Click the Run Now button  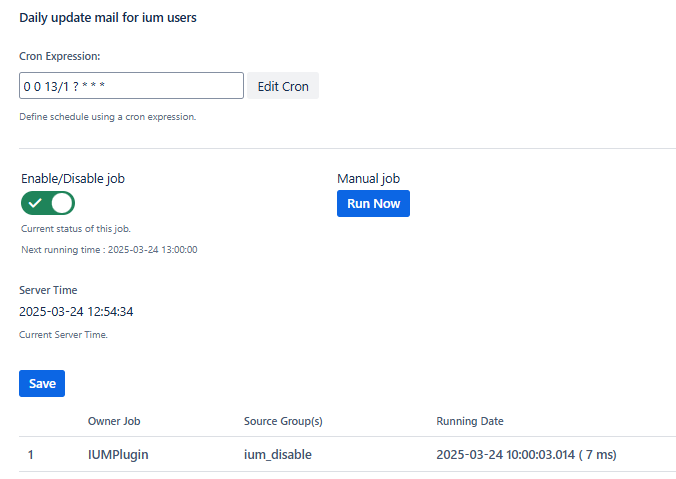point(373,204)
